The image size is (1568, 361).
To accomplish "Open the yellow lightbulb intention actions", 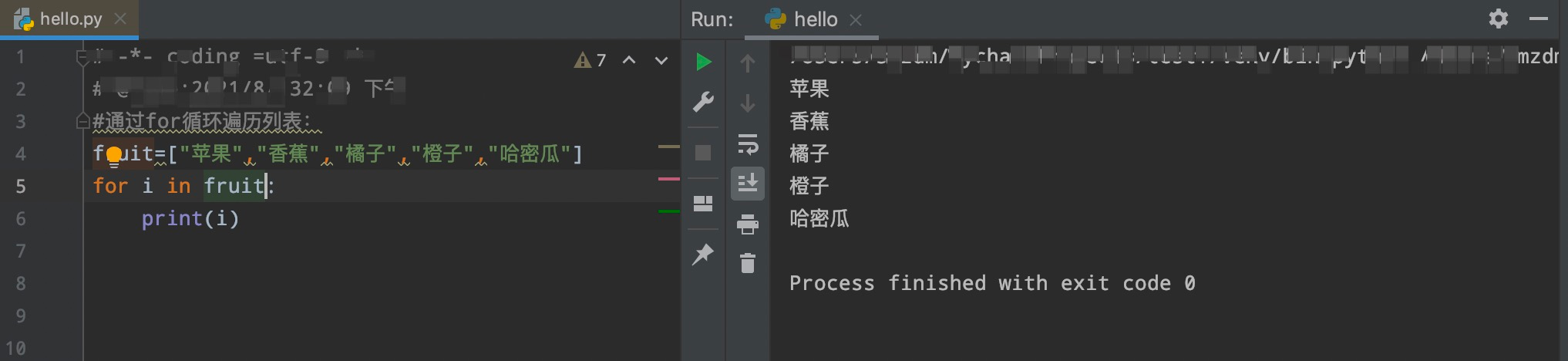I will pyautogui.click(x=114, y=155).
